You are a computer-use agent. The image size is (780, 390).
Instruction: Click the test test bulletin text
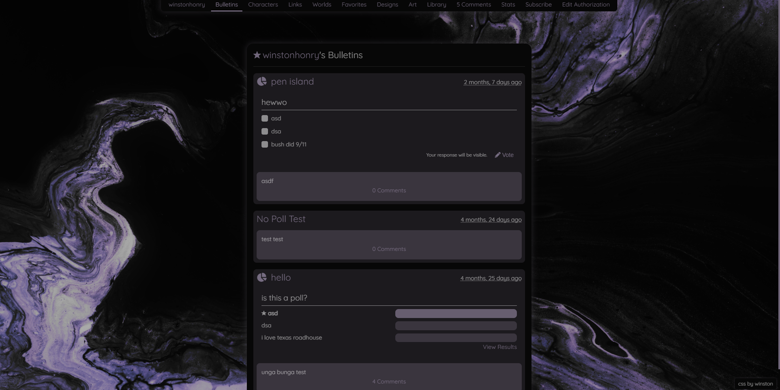pos(272,239)
